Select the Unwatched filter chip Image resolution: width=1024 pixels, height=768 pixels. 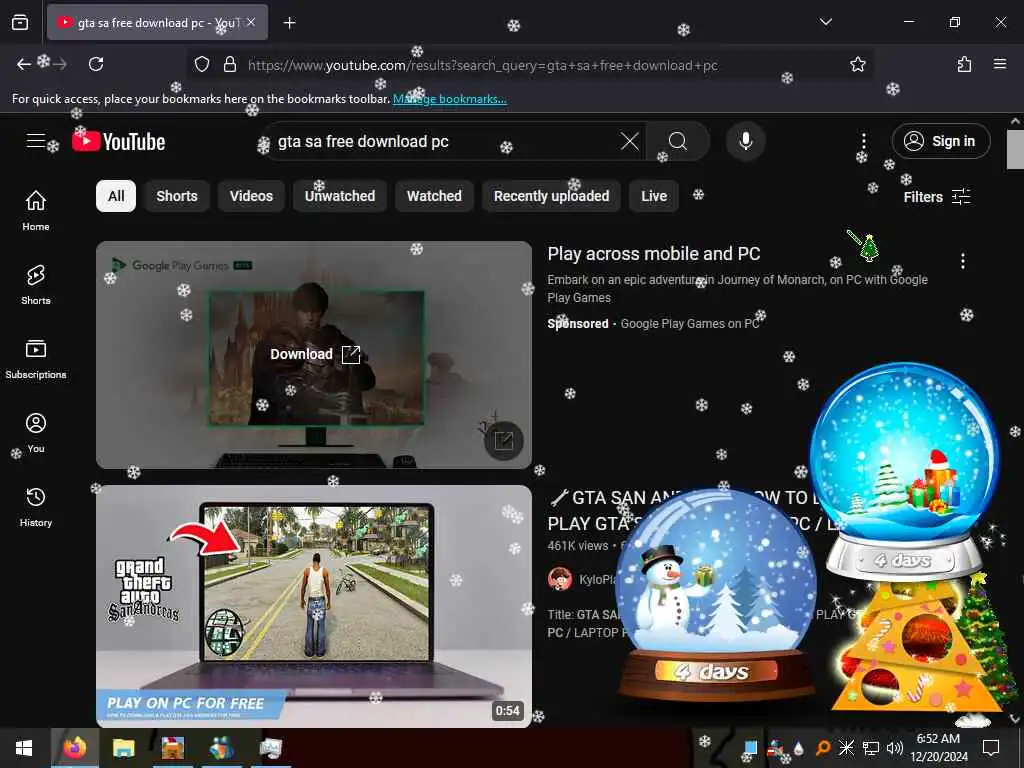coord(340,196)
